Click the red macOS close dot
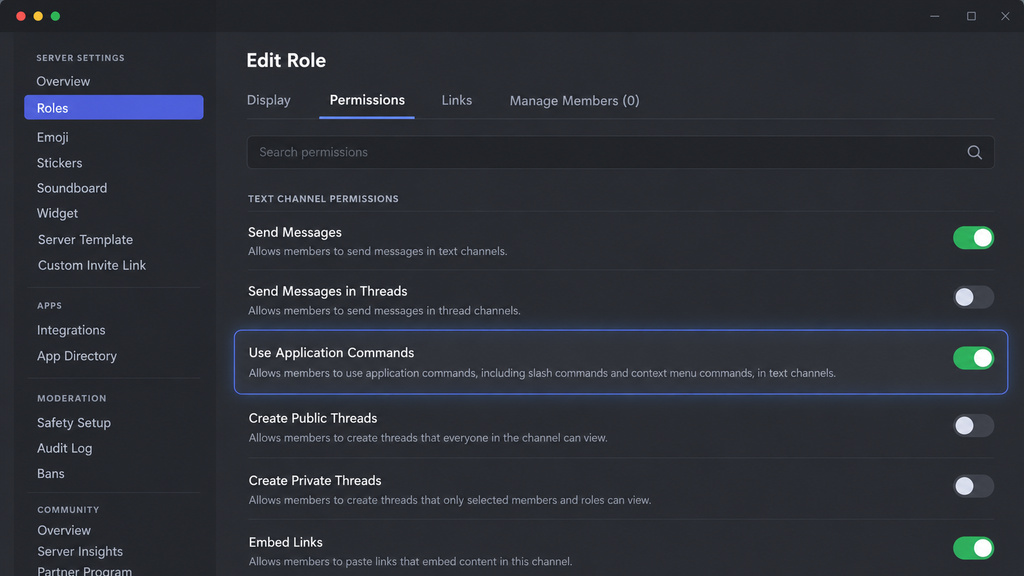Image resolution: width=1024 pixels, height=576 pixels. tap(21, 16)
